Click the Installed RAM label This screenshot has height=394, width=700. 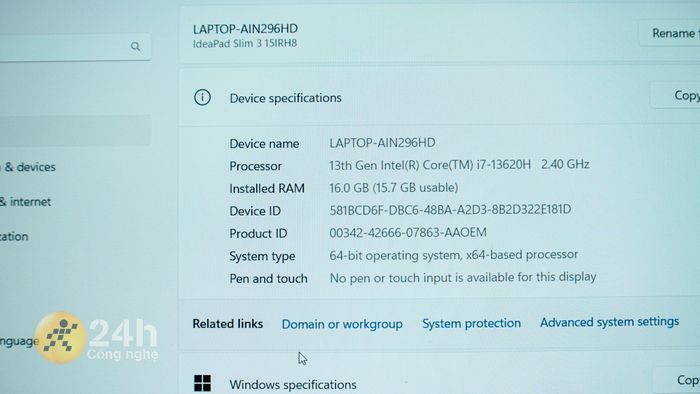coord(267,188)
